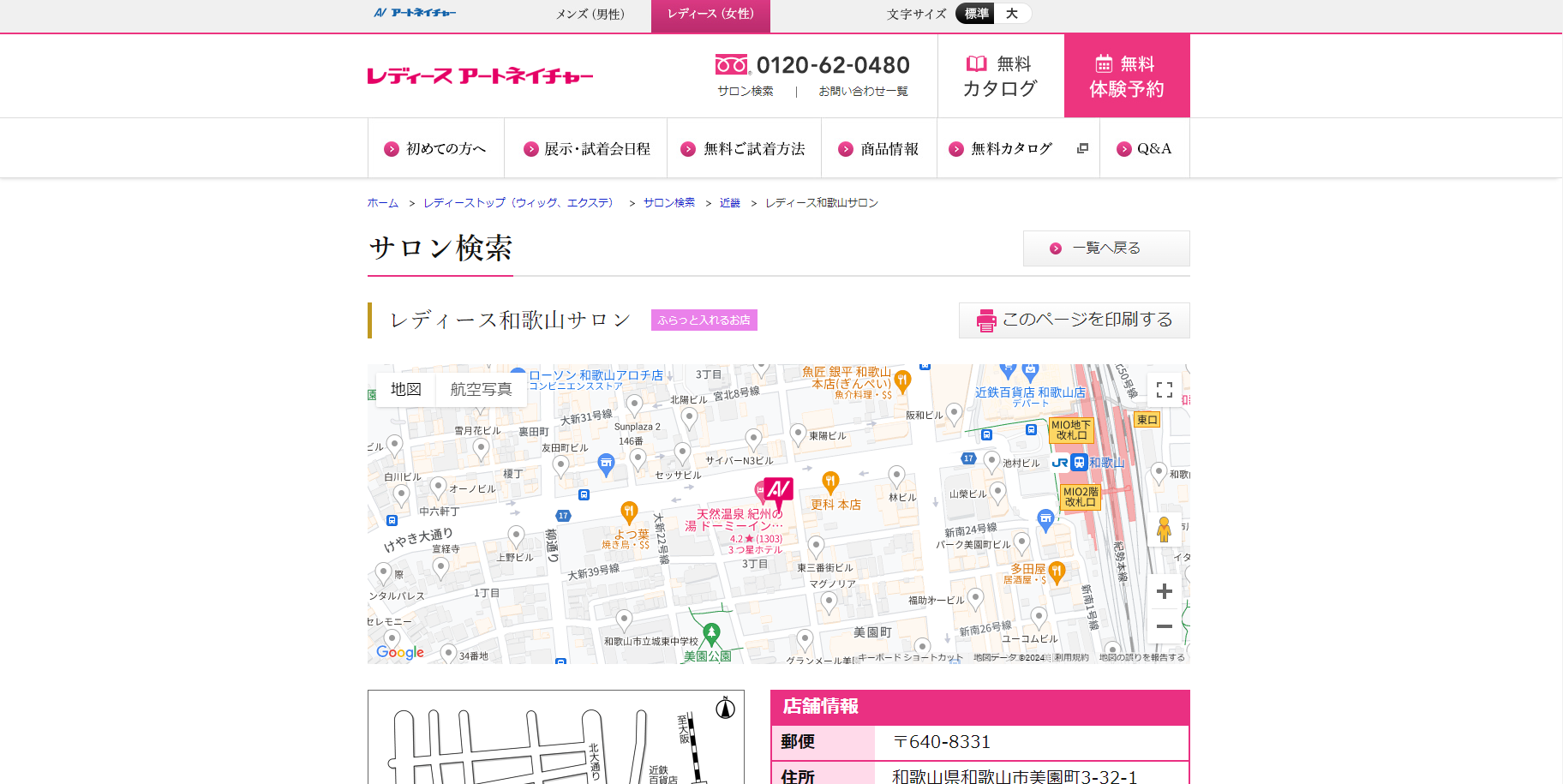Set text size to 標準
The image size is (1563, 784).
(x=976, y=14)
